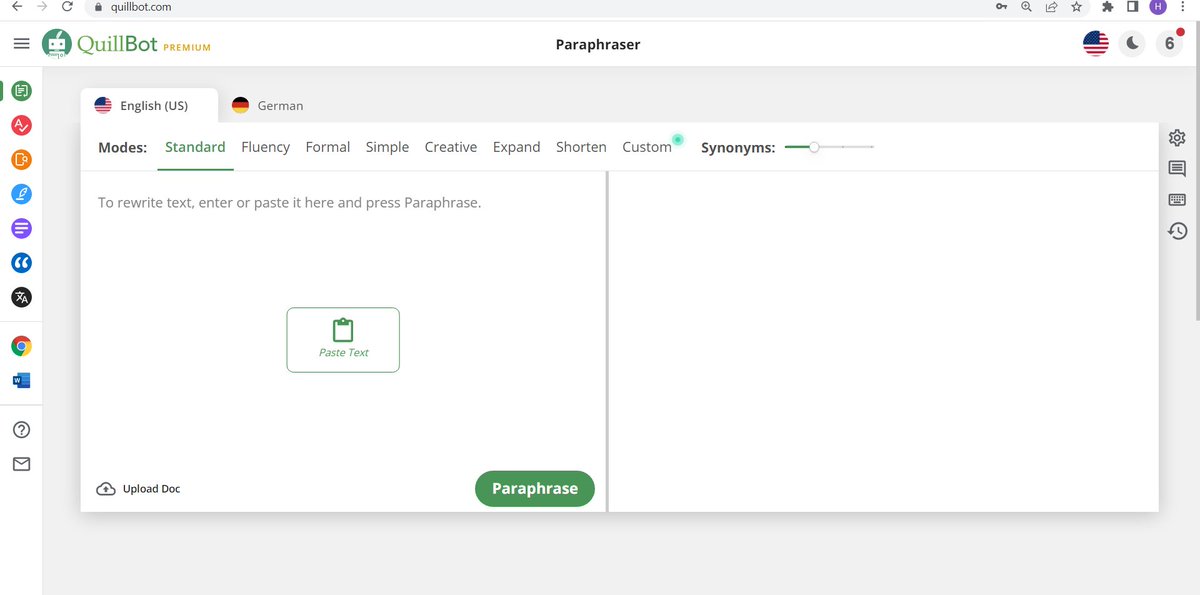The height and width of the screenshot is (595, 1200).
Task: Go back in browser history
Action: [17, 7]
